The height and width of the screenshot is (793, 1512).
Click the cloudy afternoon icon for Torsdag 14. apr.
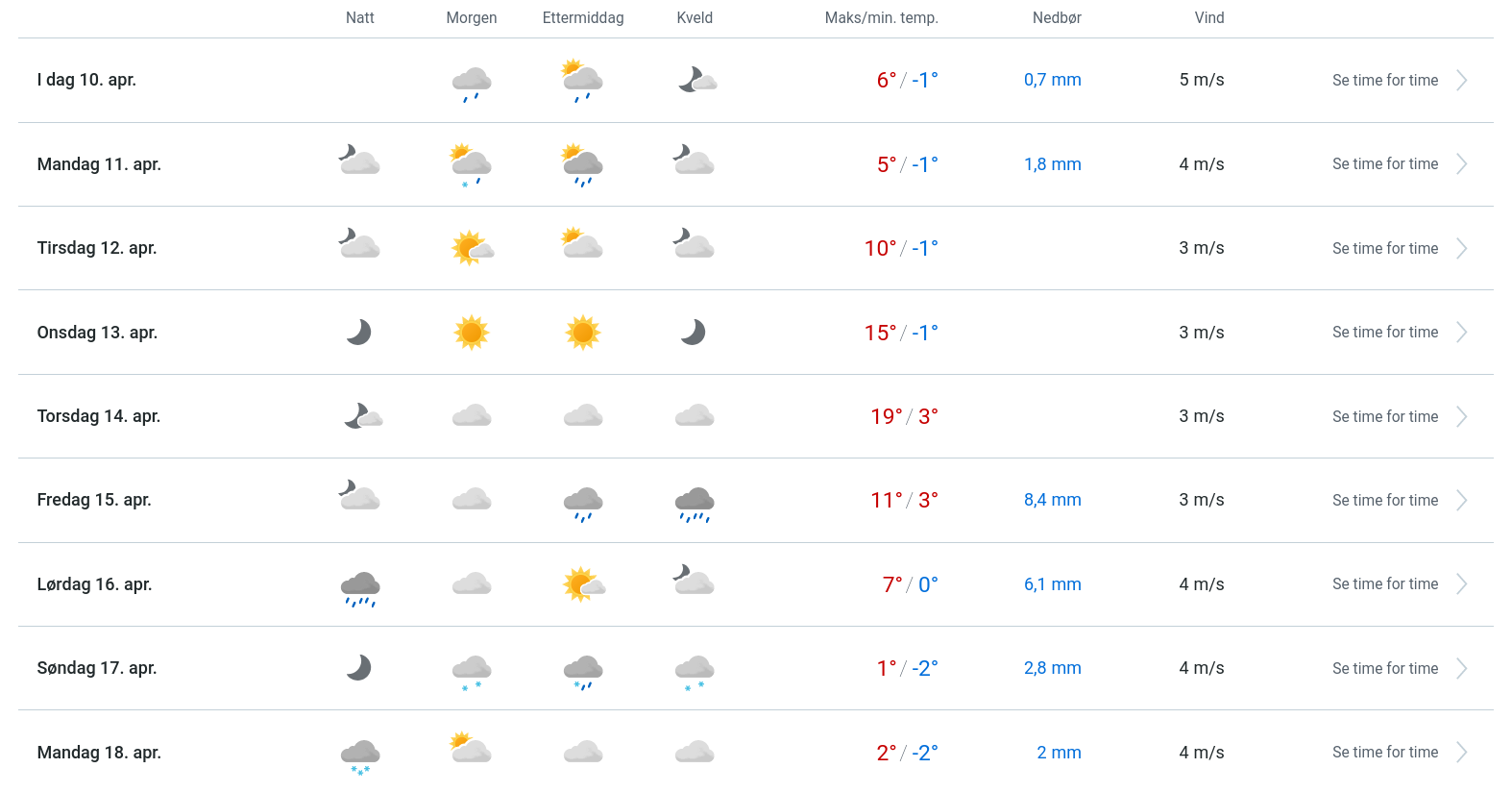[x=583, y=416]
